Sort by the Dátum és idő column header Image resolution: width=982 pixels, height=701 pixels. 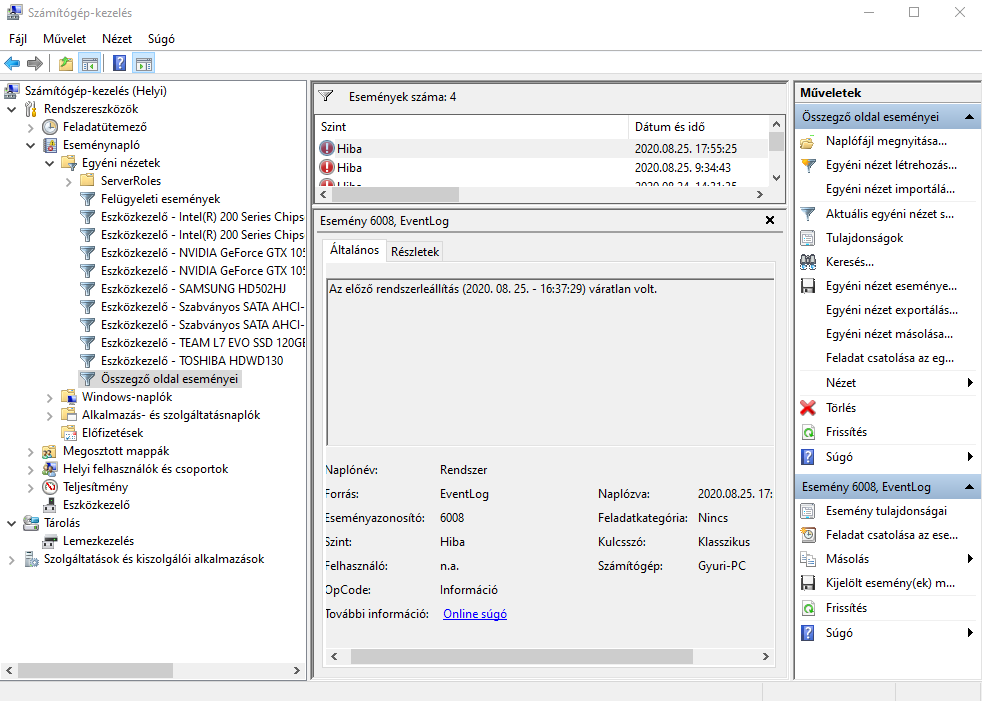click(x=698, y=127)
